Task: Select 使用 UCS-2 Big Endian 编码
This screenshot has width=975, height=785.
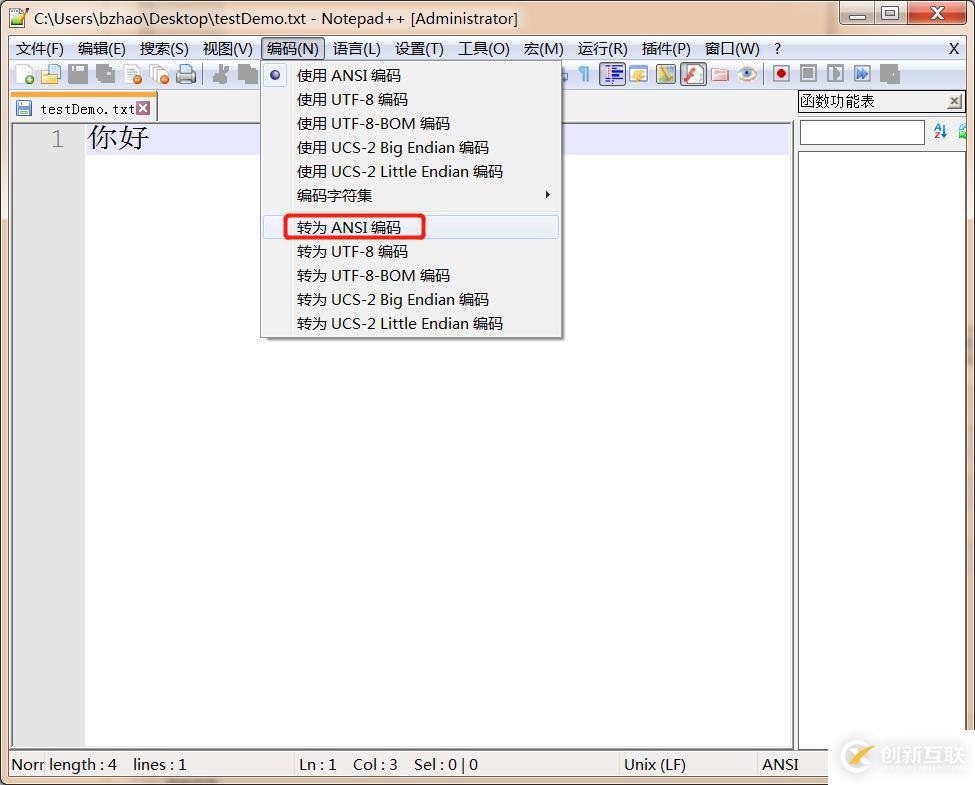Action: 411,147
